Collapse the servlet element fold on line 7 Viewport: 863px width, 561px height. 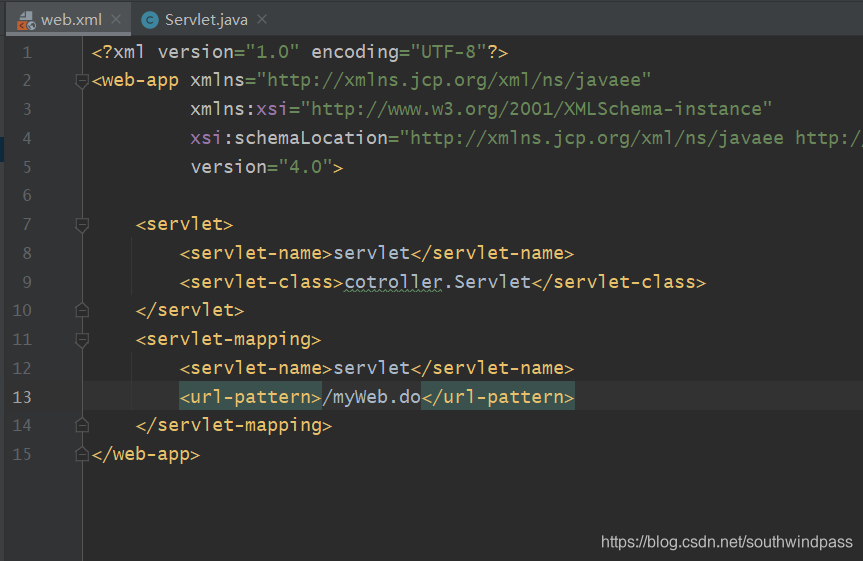pos(82,225)
